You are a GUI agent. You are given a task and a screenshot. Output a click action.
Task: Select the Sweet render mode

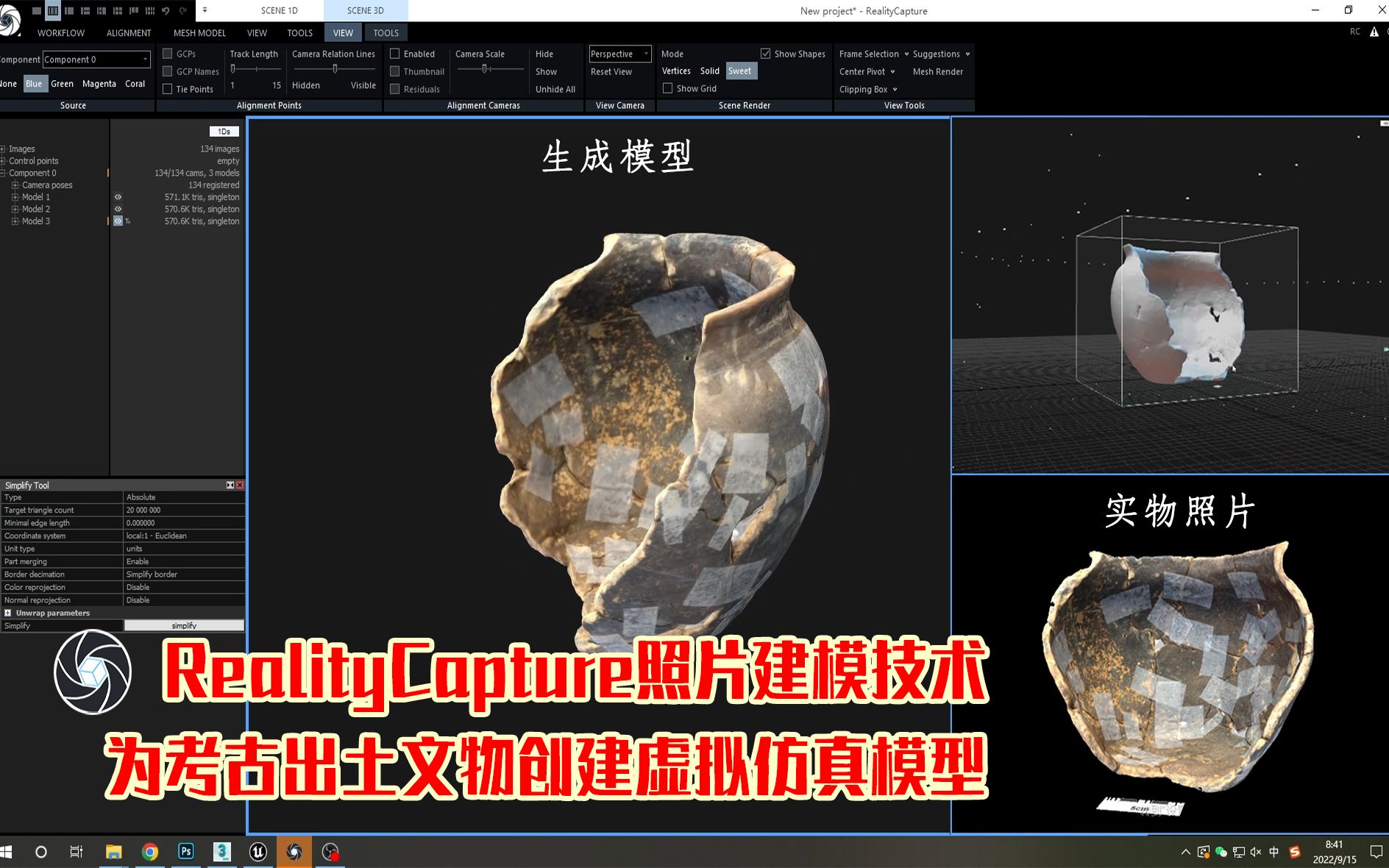[x=740, y=71]
